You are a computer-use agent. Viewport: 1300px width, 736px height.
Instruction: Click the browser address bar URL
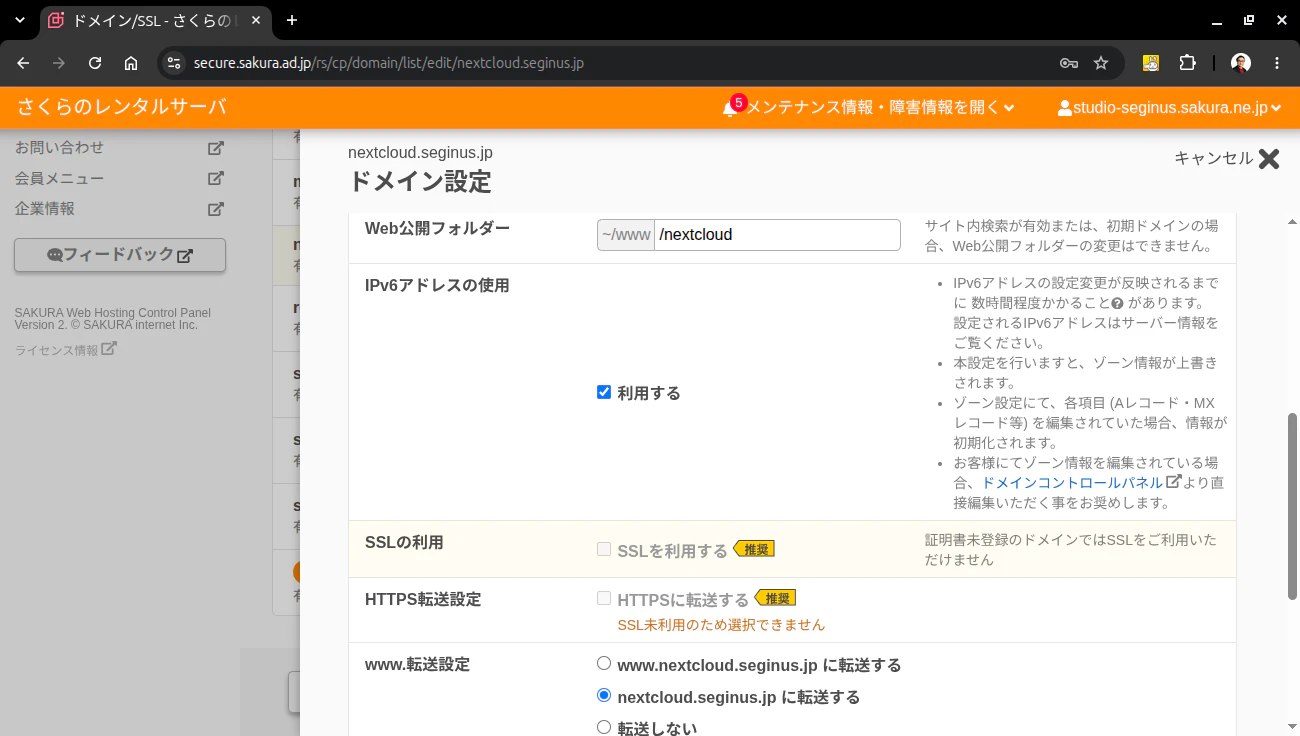point(389,63)
